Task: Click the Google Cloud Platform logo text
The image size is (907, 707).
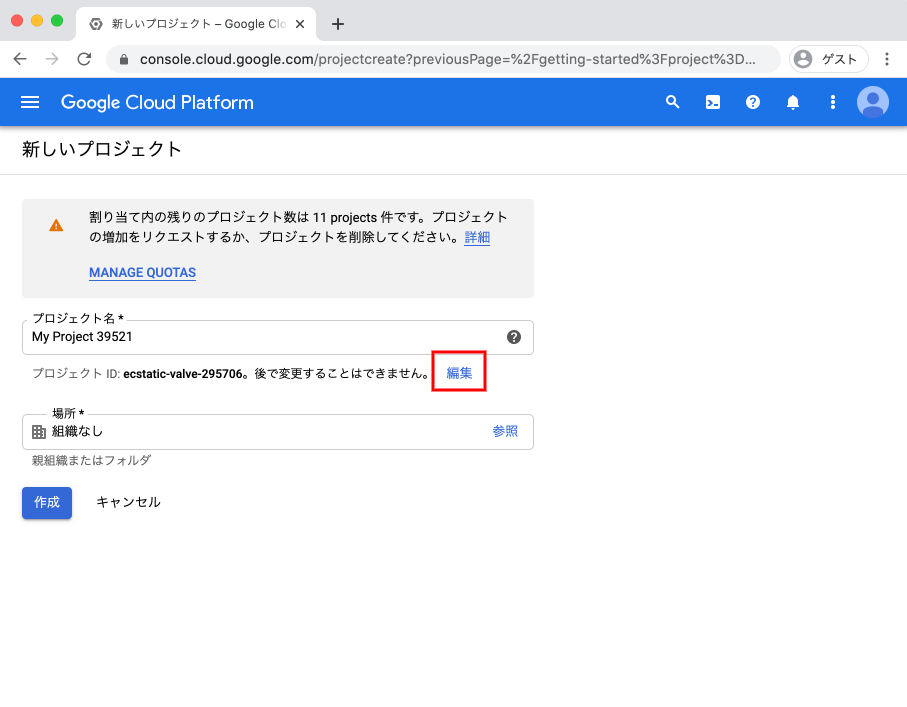Action: point(157,102)
